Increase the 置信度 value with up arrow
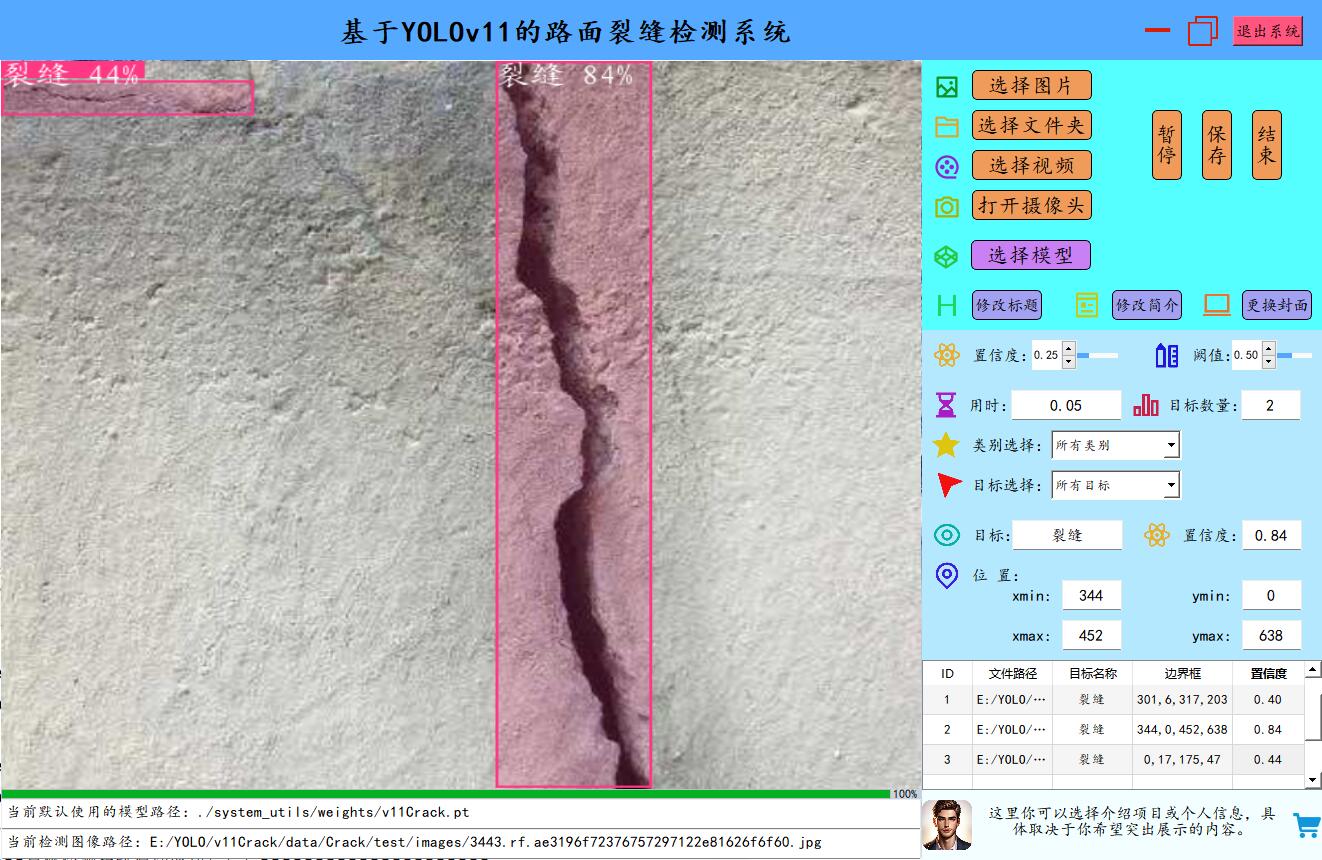Screen dimensions: 1322x860 pyautogui.click(x=1068, y=349)
